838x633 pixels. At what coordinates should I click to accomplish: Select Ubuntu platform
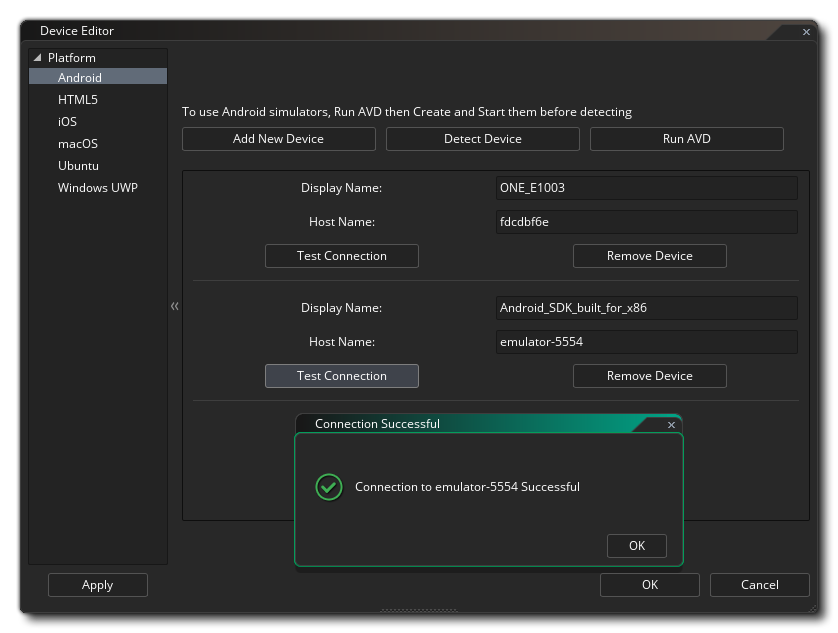pos(78,166)
